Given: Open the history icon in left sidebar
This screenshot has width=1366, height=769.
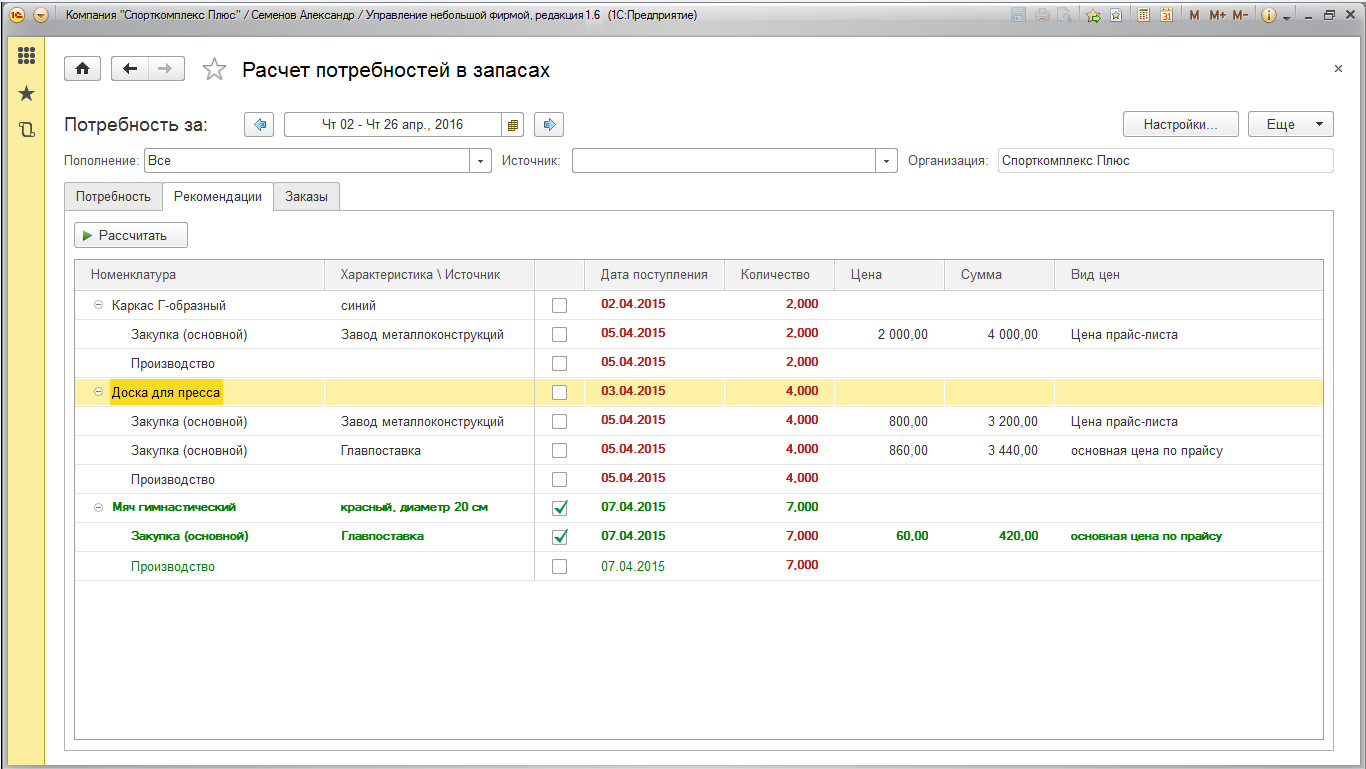Looking at the screenshot, I should coord(27,129).
